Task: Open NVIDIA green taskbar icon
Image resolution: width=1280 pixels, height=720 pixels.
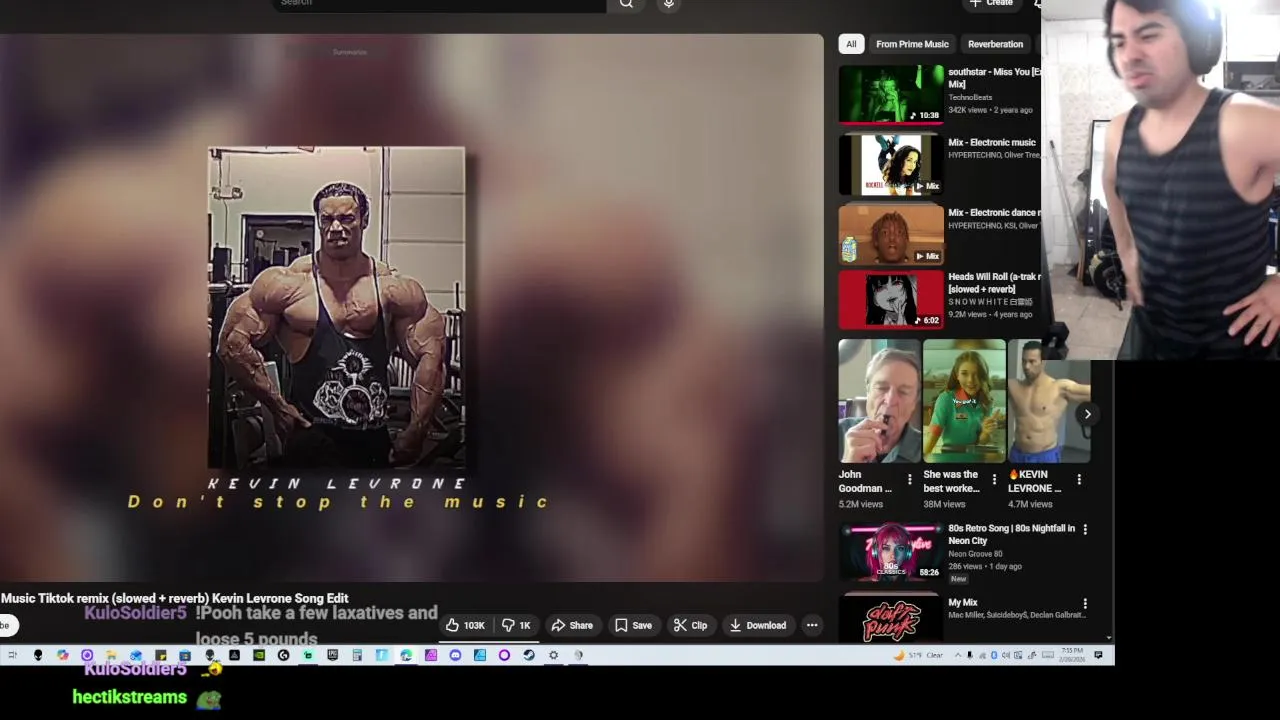Action: [x=259, y=655]
